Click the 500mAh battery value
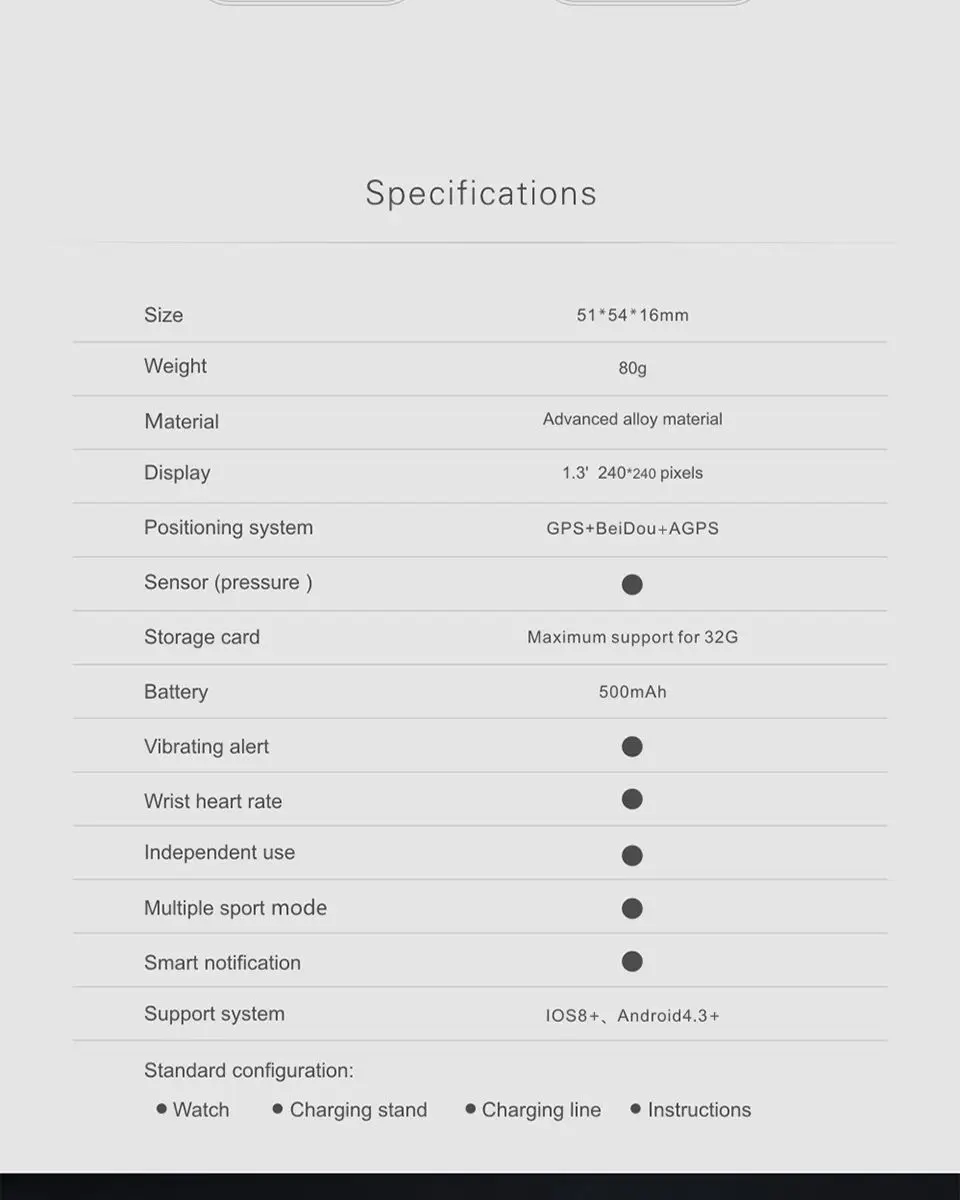960x1200 pixels. tap(633, 692)
